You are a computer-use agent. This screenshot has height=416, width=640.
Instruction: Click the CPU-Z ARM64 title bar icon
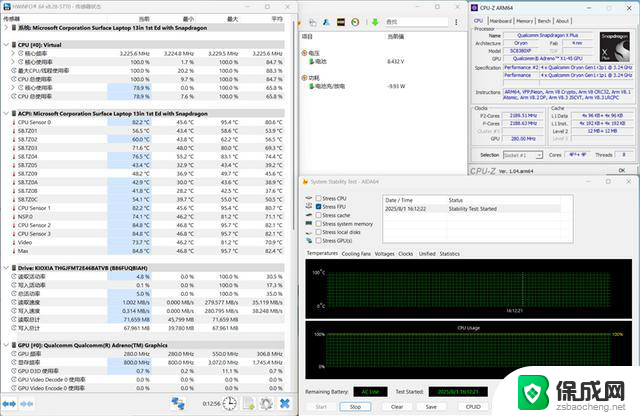coord(474,8)
